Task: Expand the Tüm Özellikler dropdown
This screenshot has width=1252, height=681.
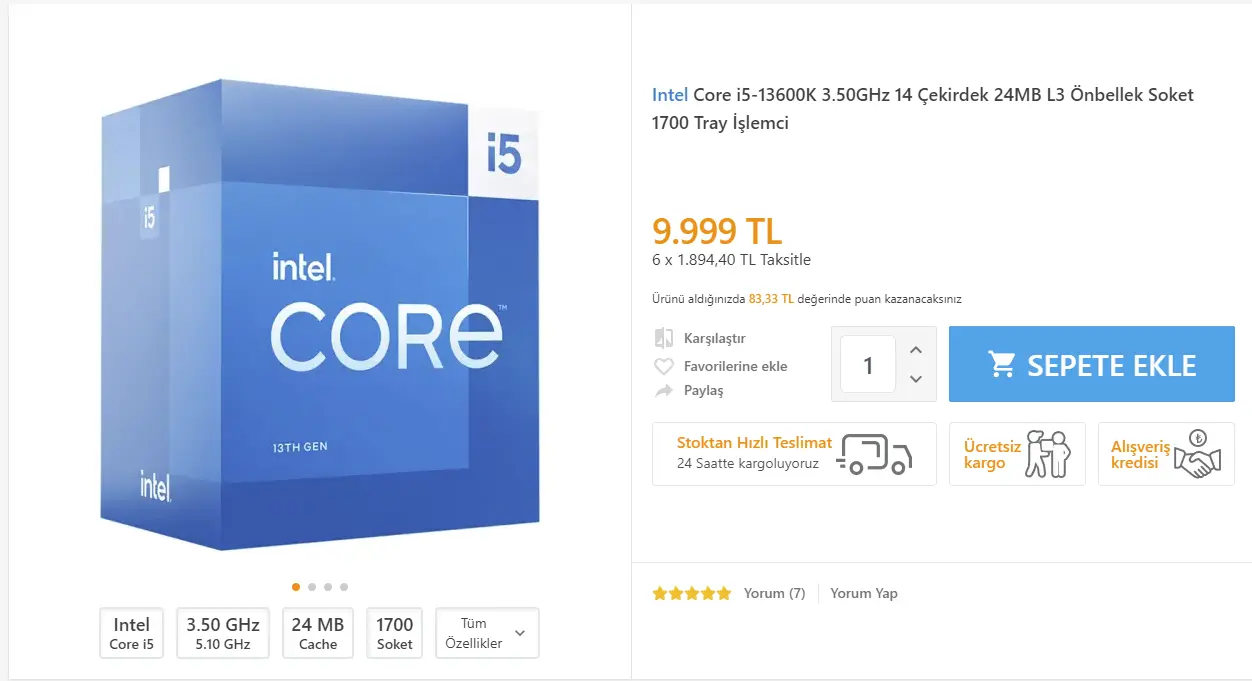Action: [487, 633]
